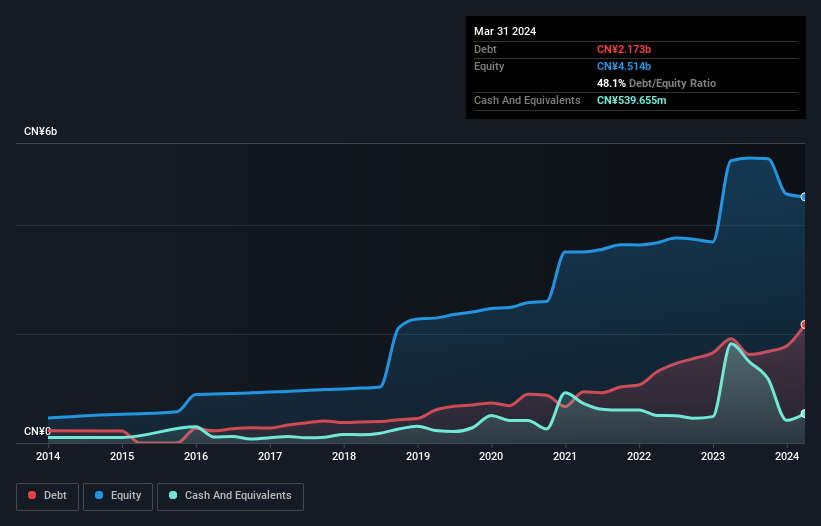Click the CN¥539.655m cash value
The width and height of the screenshot is (821, 526).
631,100
